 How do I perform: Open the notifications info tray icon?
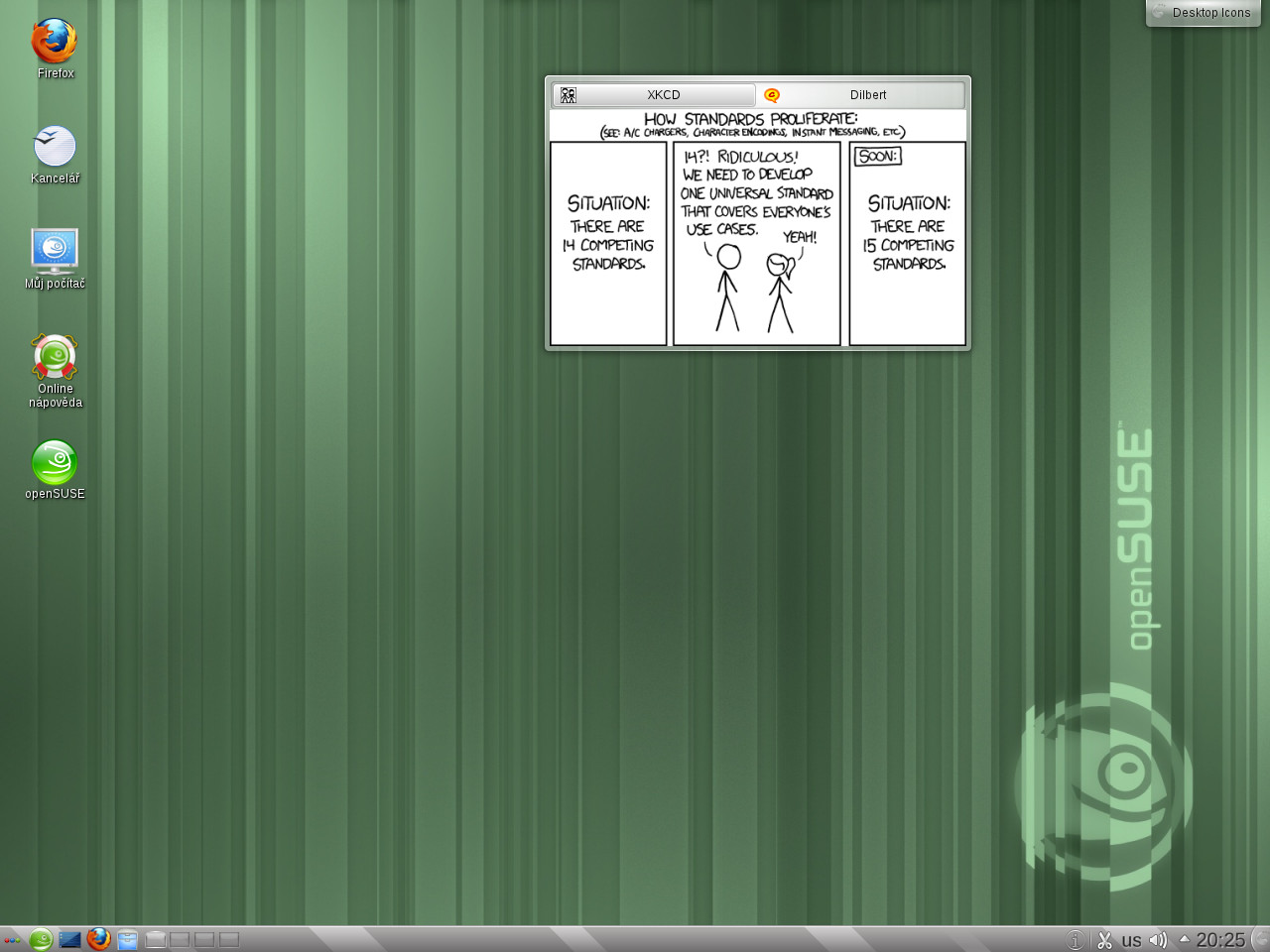(x=1076, y=940)
